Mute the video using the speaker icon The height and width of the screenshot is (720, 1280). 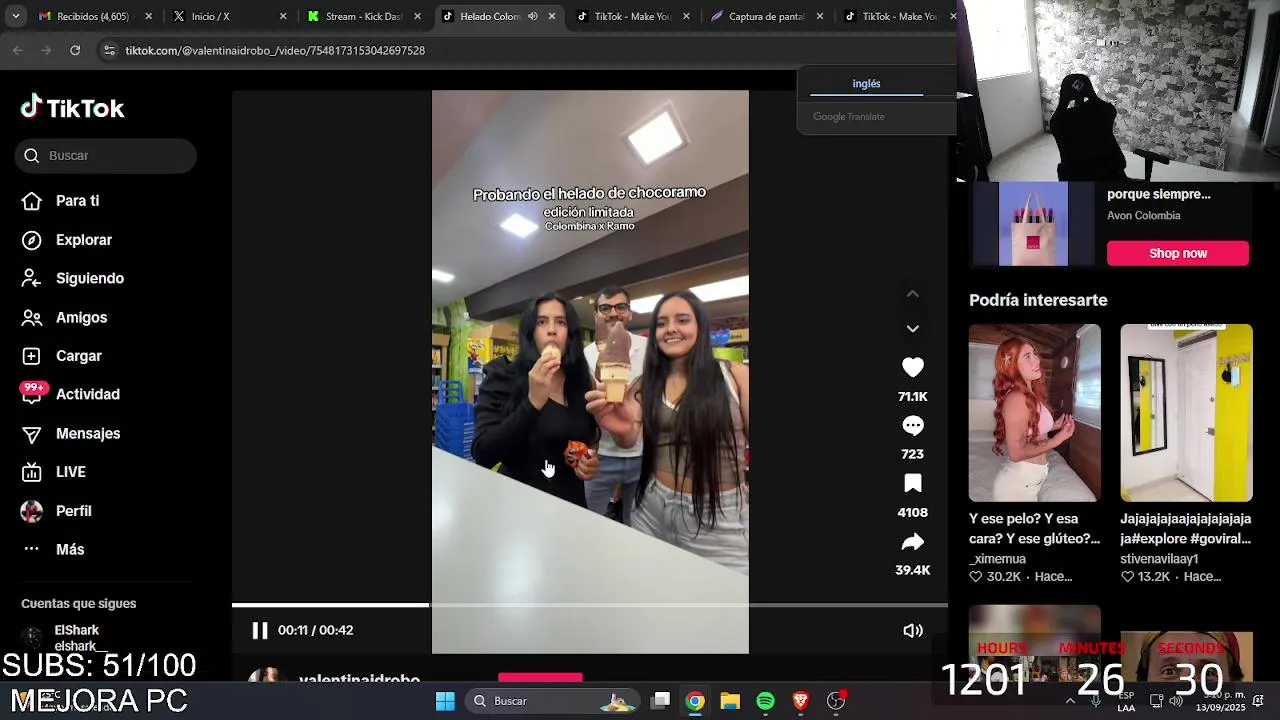click(x=913, y=630)
